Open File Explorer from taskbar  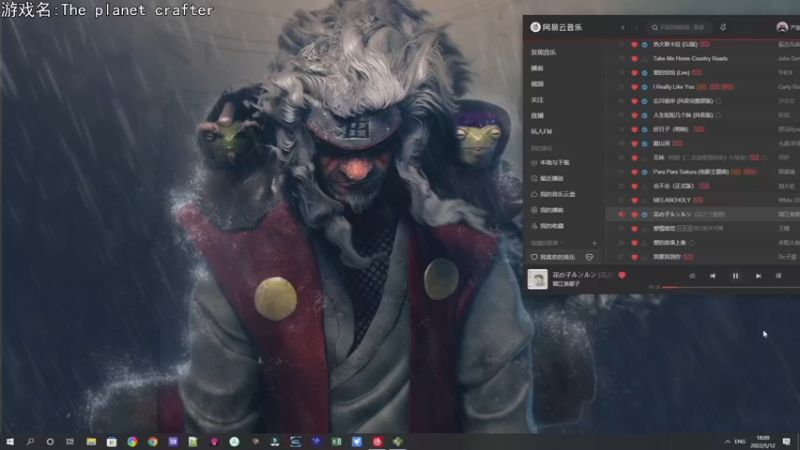point(91,442)
